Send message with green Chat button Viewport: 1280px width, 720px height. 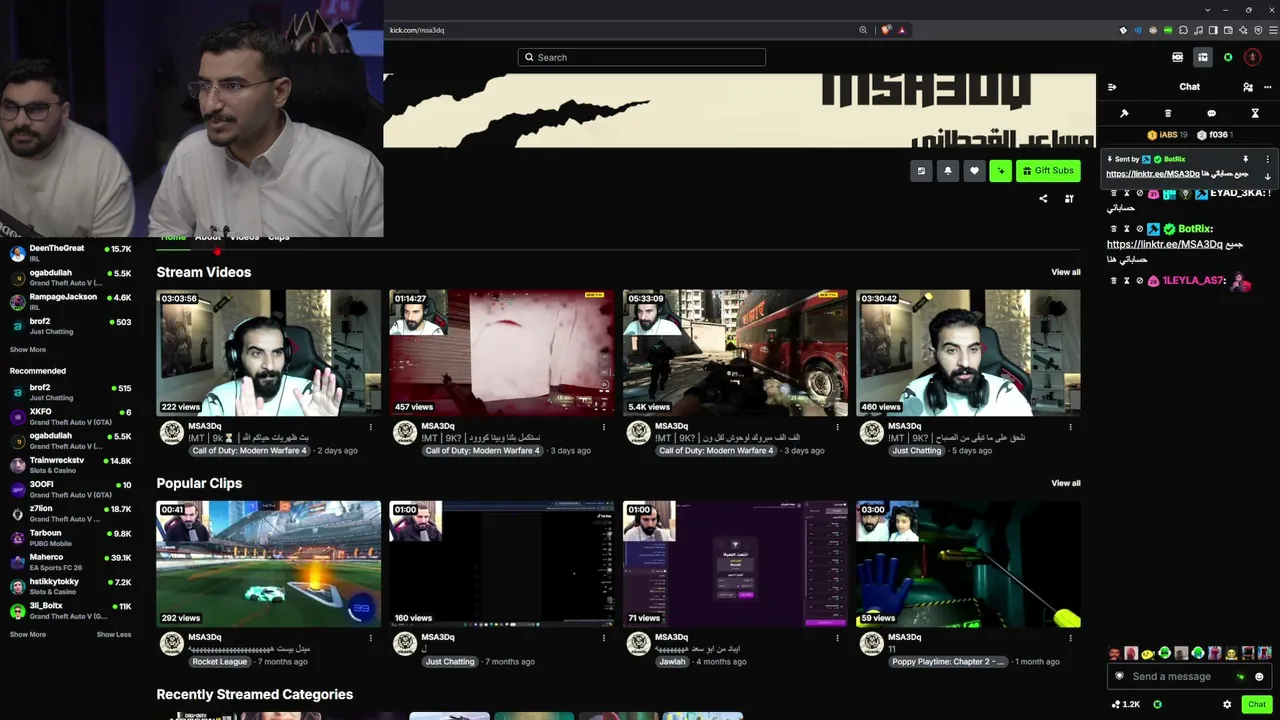click(1257, 704)
